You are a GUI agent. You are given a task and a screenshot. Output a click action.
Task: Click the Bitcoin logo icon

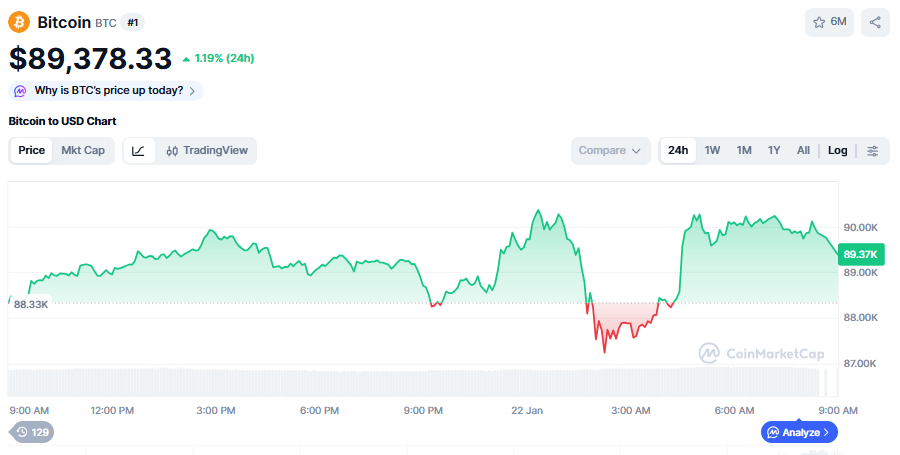point(19,22)
